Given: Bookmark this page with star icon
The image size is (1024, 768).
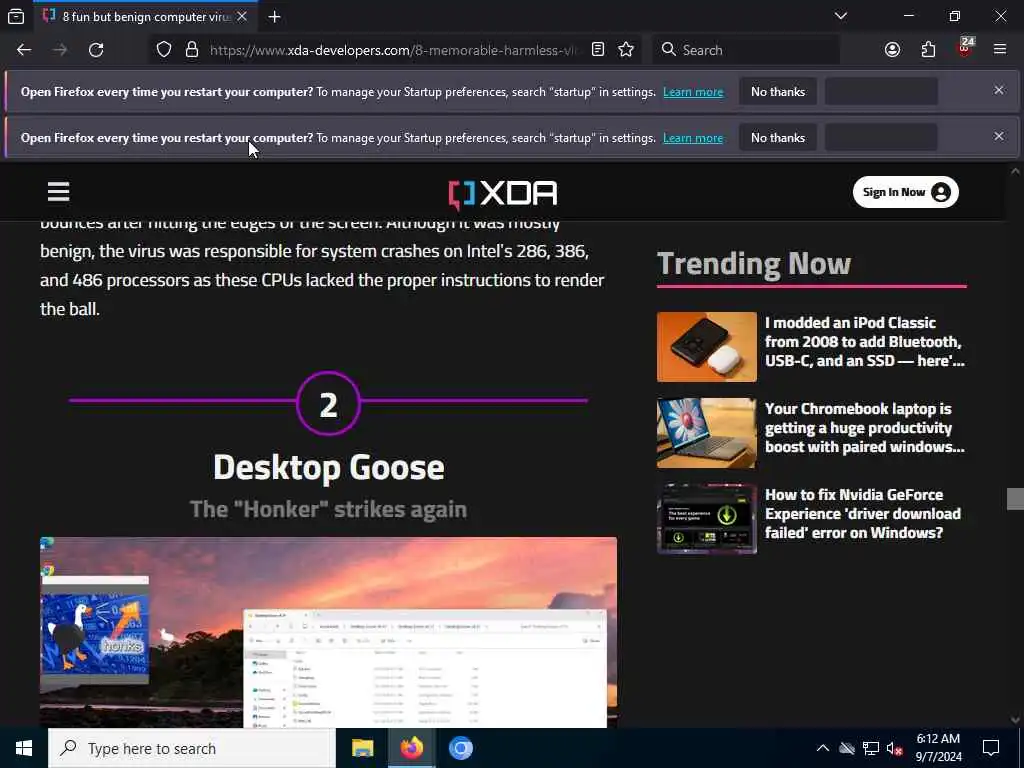Looking at the screenshot, I should point(626,50).
